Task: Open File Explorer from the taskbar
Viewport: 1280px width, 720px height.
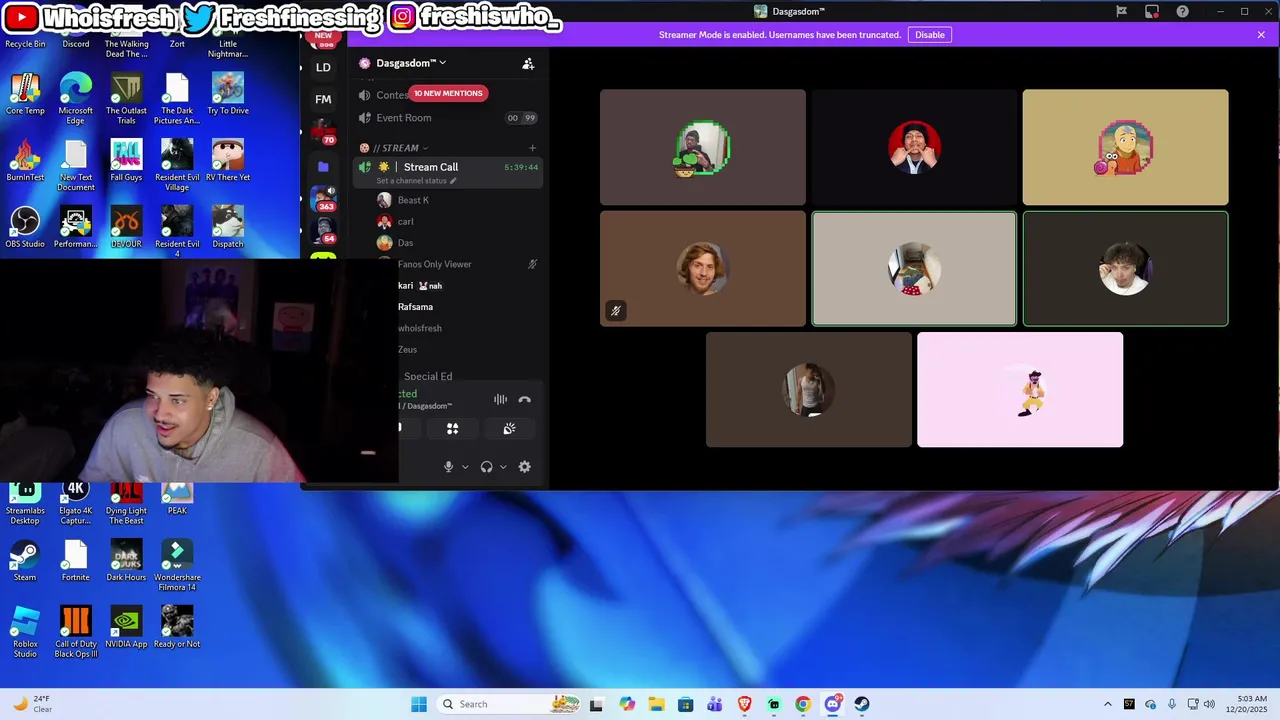Action: (656, 704)
